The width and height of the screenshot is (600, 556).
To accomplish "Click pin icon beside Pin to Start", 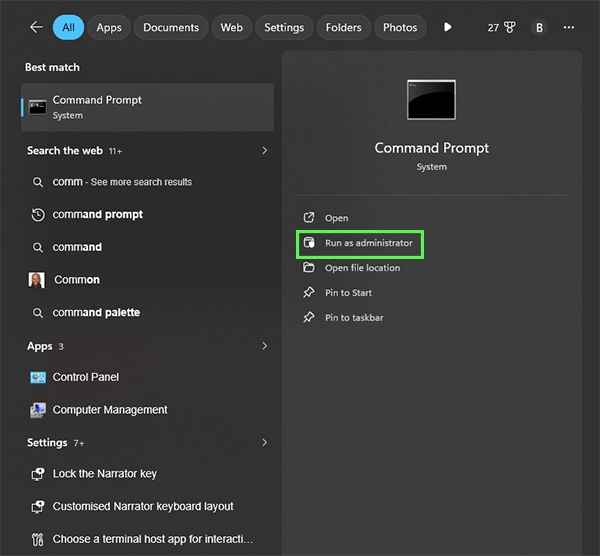I will 309,292.
